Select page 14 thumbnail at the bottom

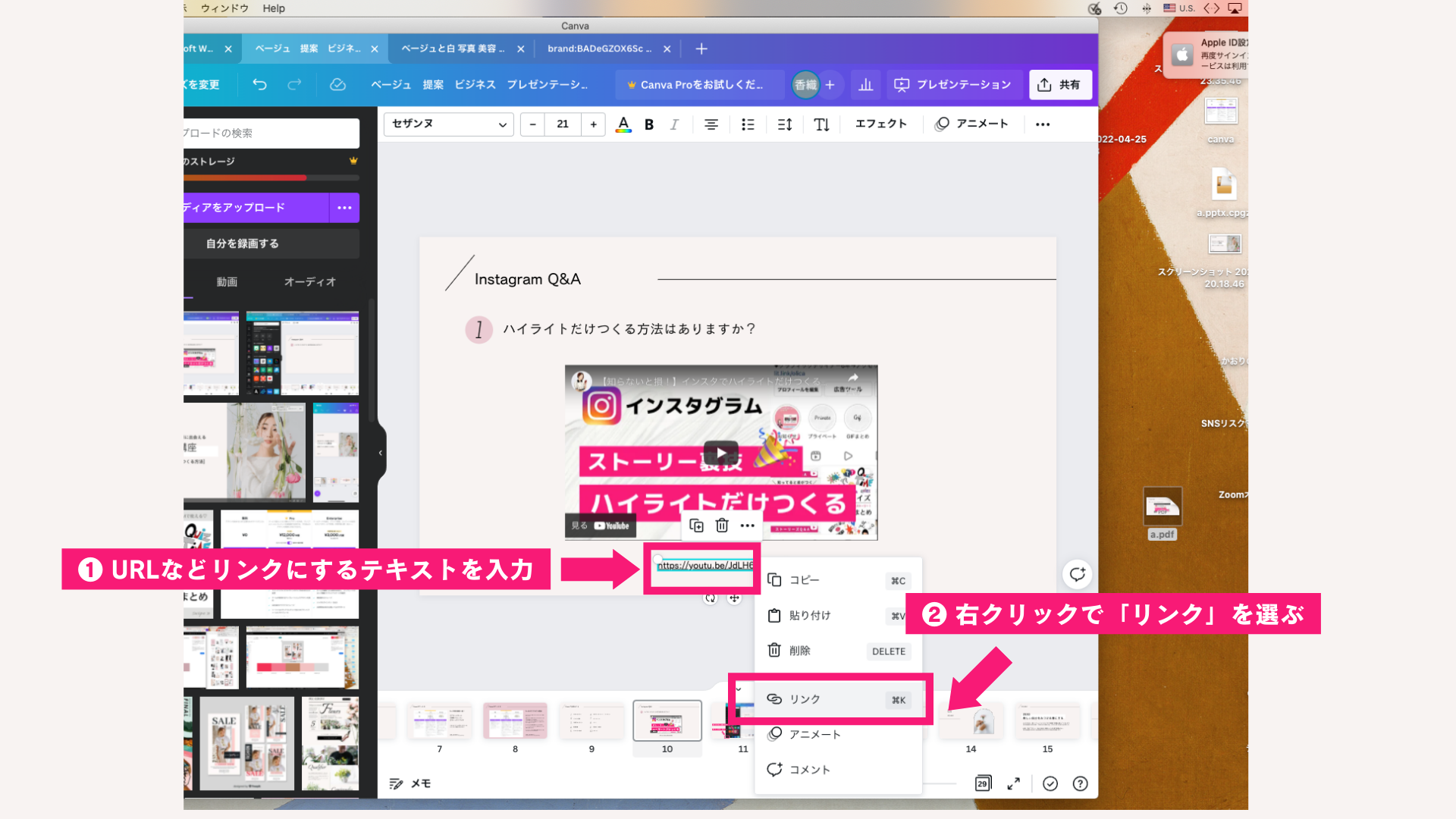[971, 721]
